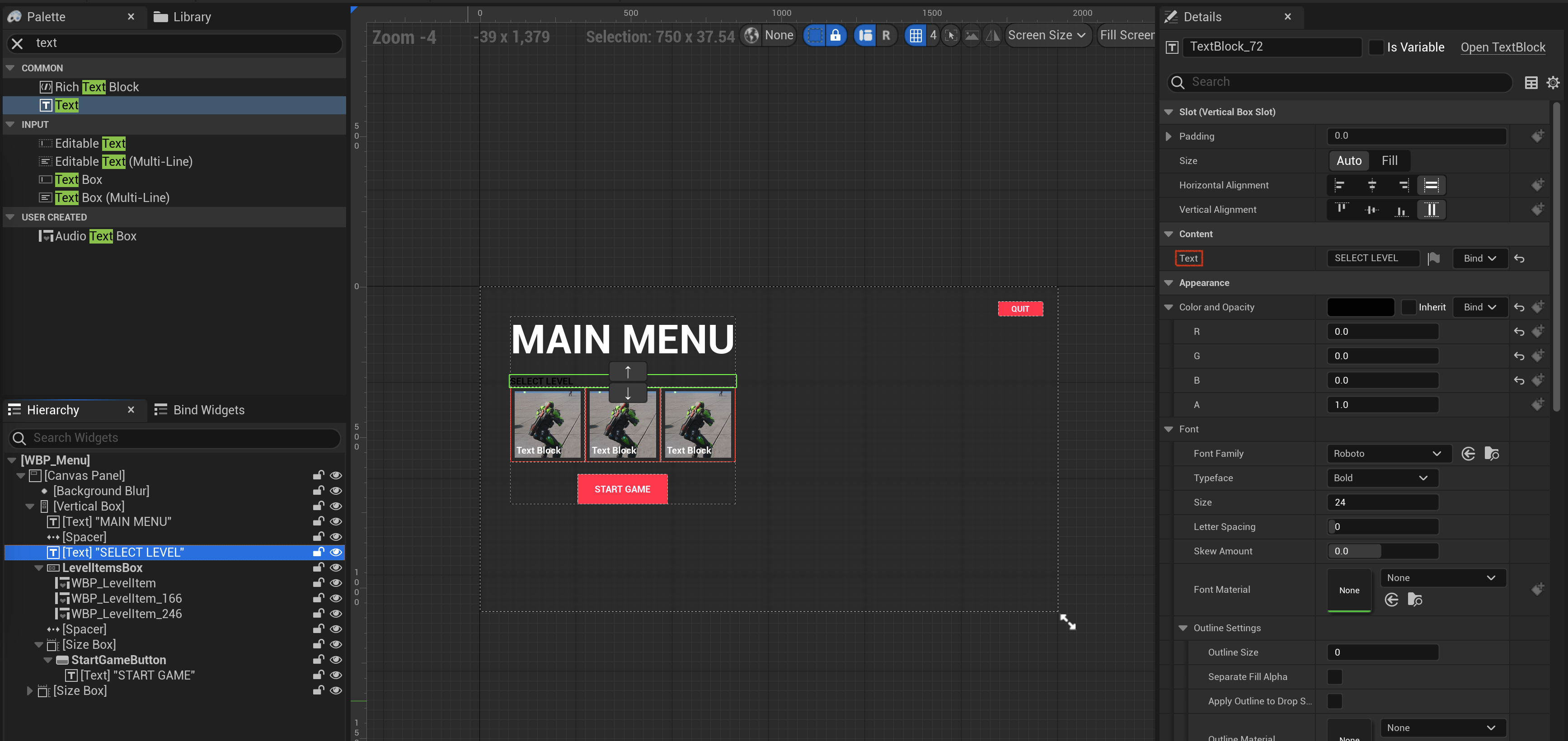Browse to Font Family asset in content browser
This screenshot has height=741, width=1568.
click(x=1491, y=454)
